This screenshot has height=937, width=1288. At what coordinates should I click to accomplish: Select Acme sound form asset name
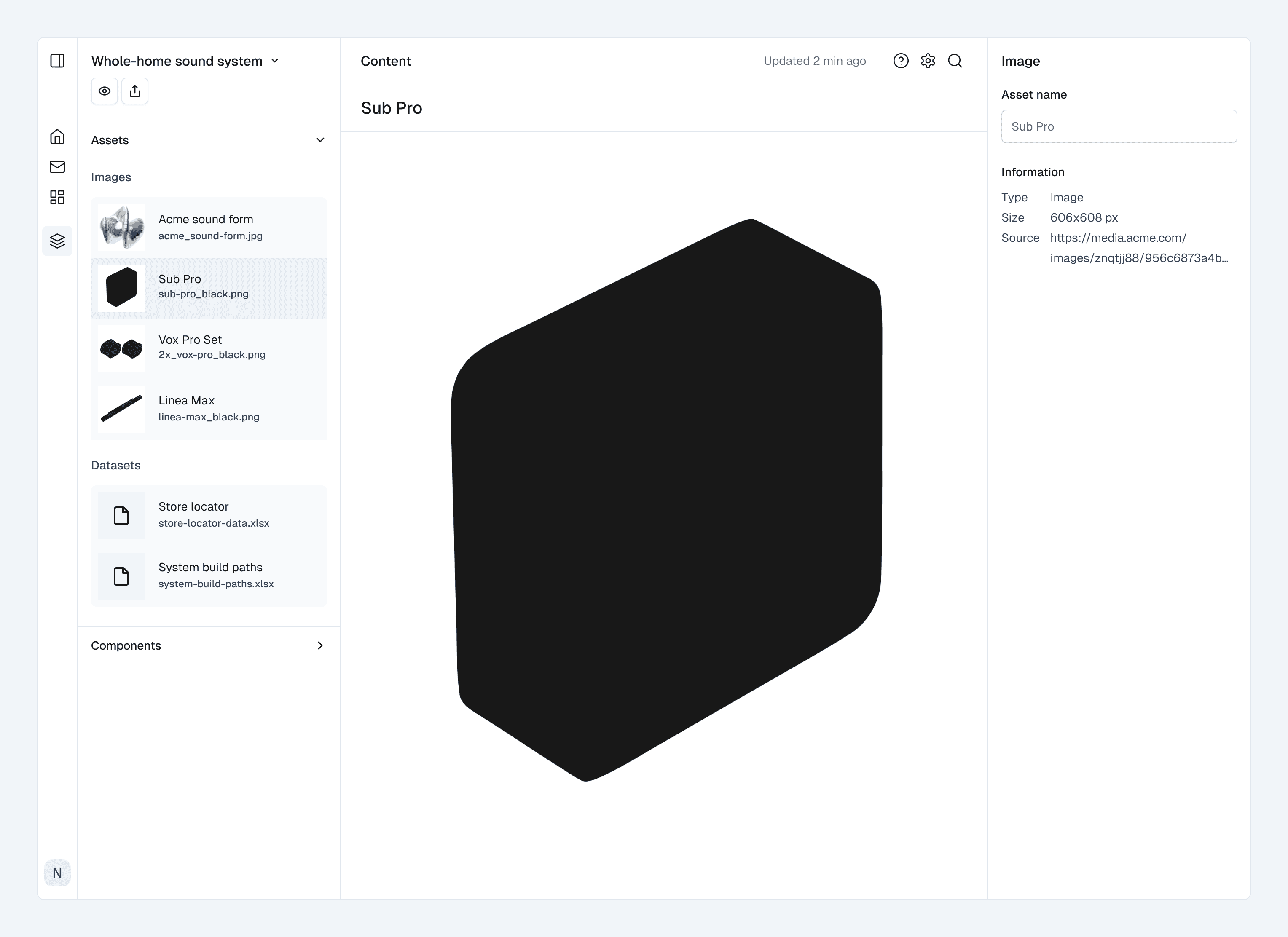pos(206,219)
